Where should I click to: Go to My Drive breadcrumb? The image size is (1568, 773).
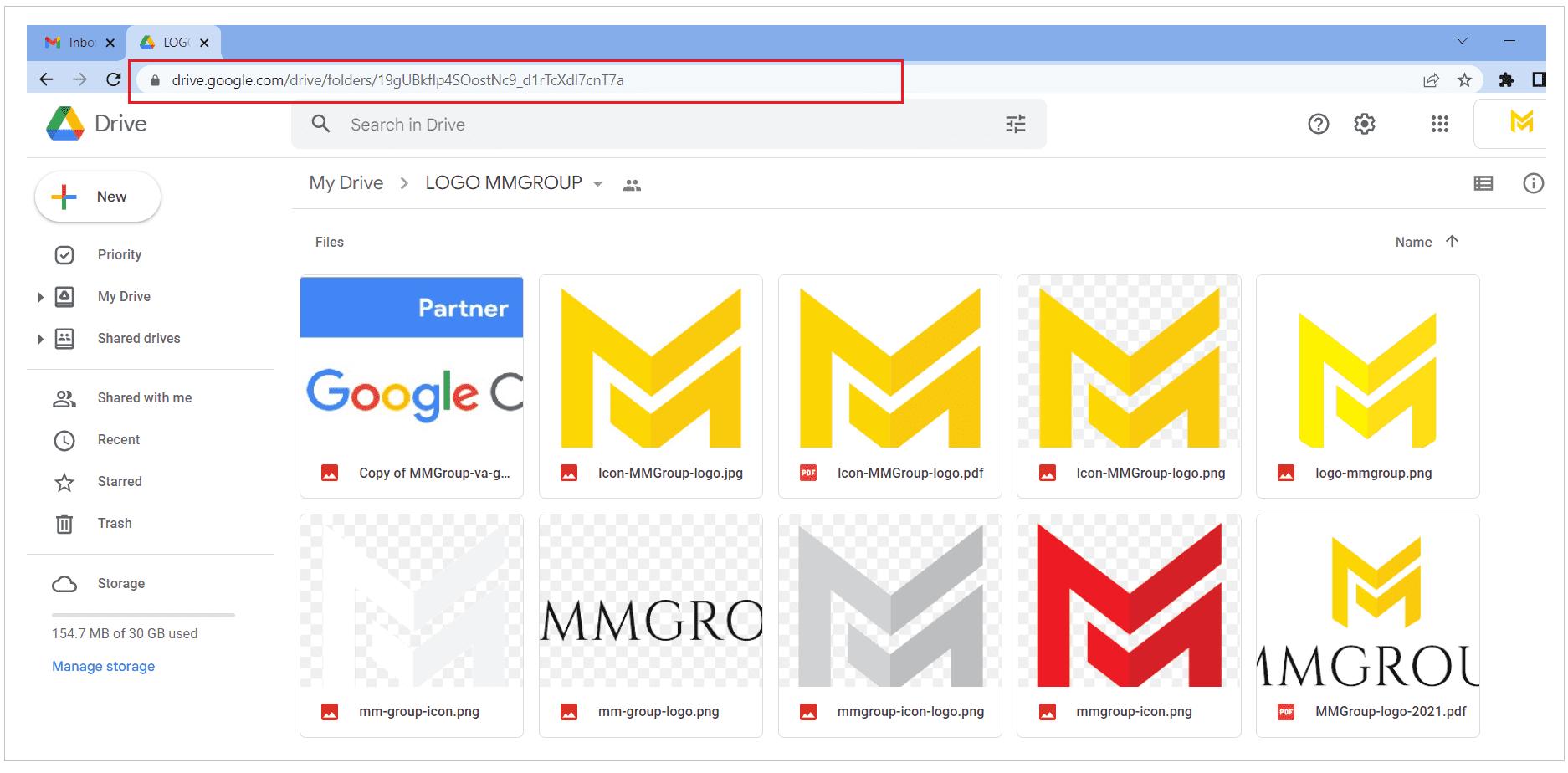click(346, 182)
